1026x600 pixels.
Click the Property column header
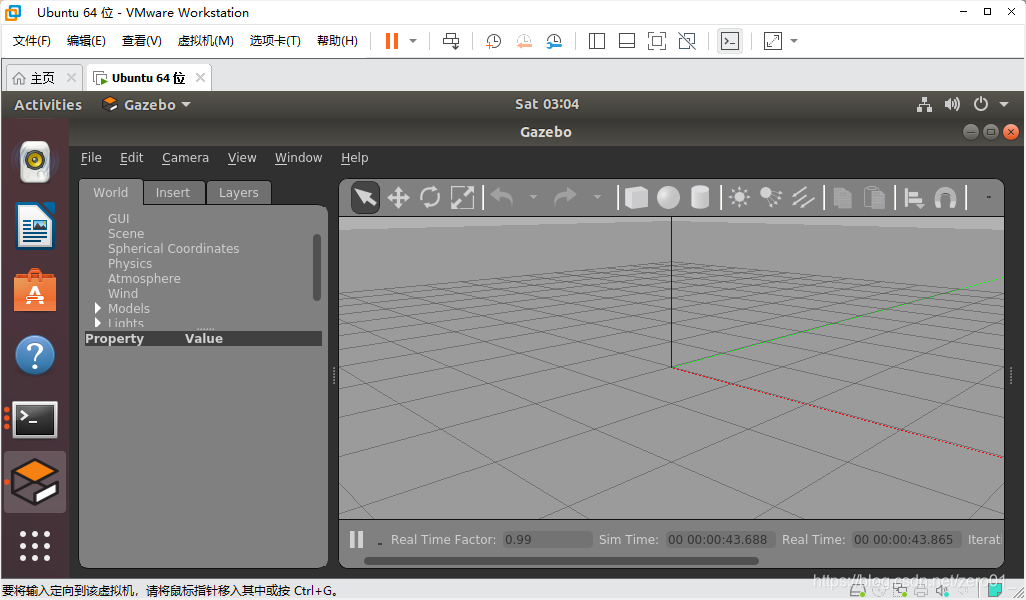click(115, 338)
